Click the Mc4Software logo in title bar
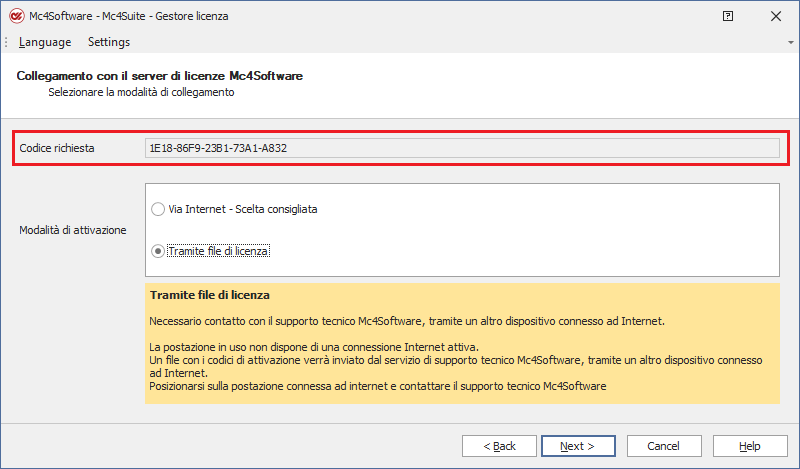The width and height of the screenshot is (800, 469). click(x=15, y=17)
